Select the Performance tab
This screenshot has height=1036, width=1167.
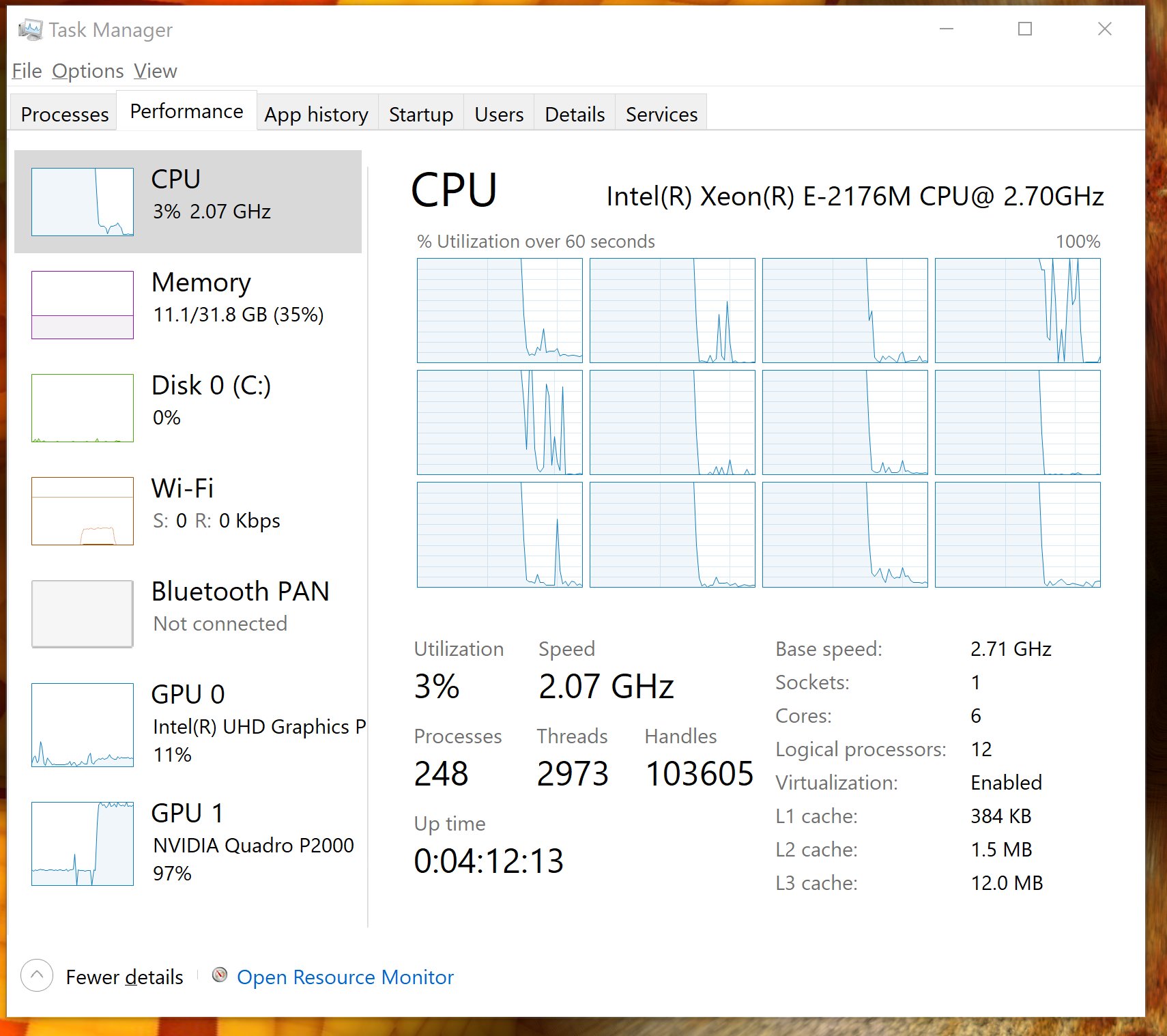(x=187, y=111)
